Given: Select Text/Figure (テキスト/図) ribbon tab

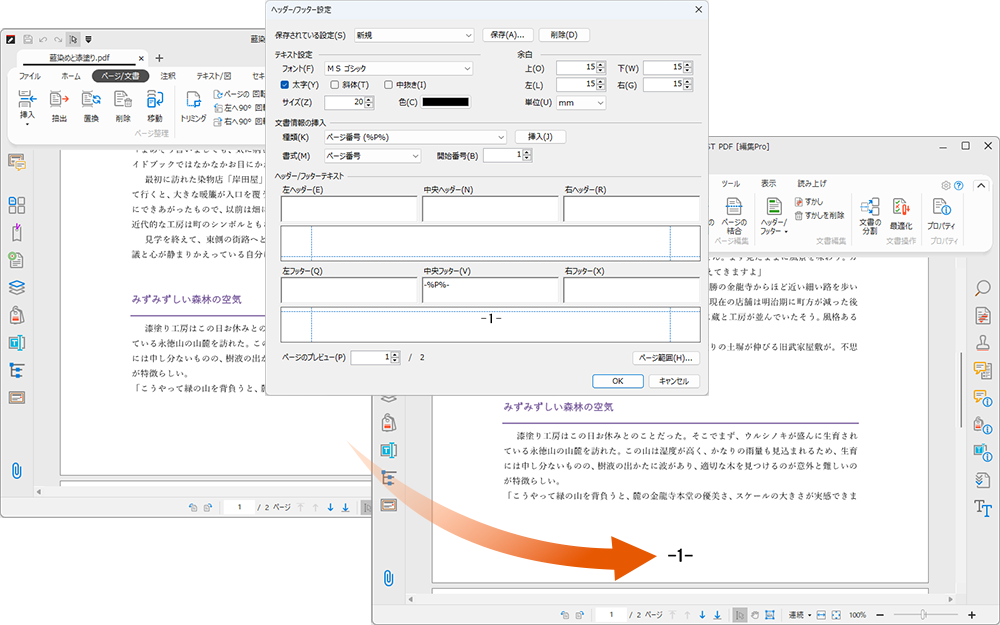Looking at the screenshot, I should 214,76.
